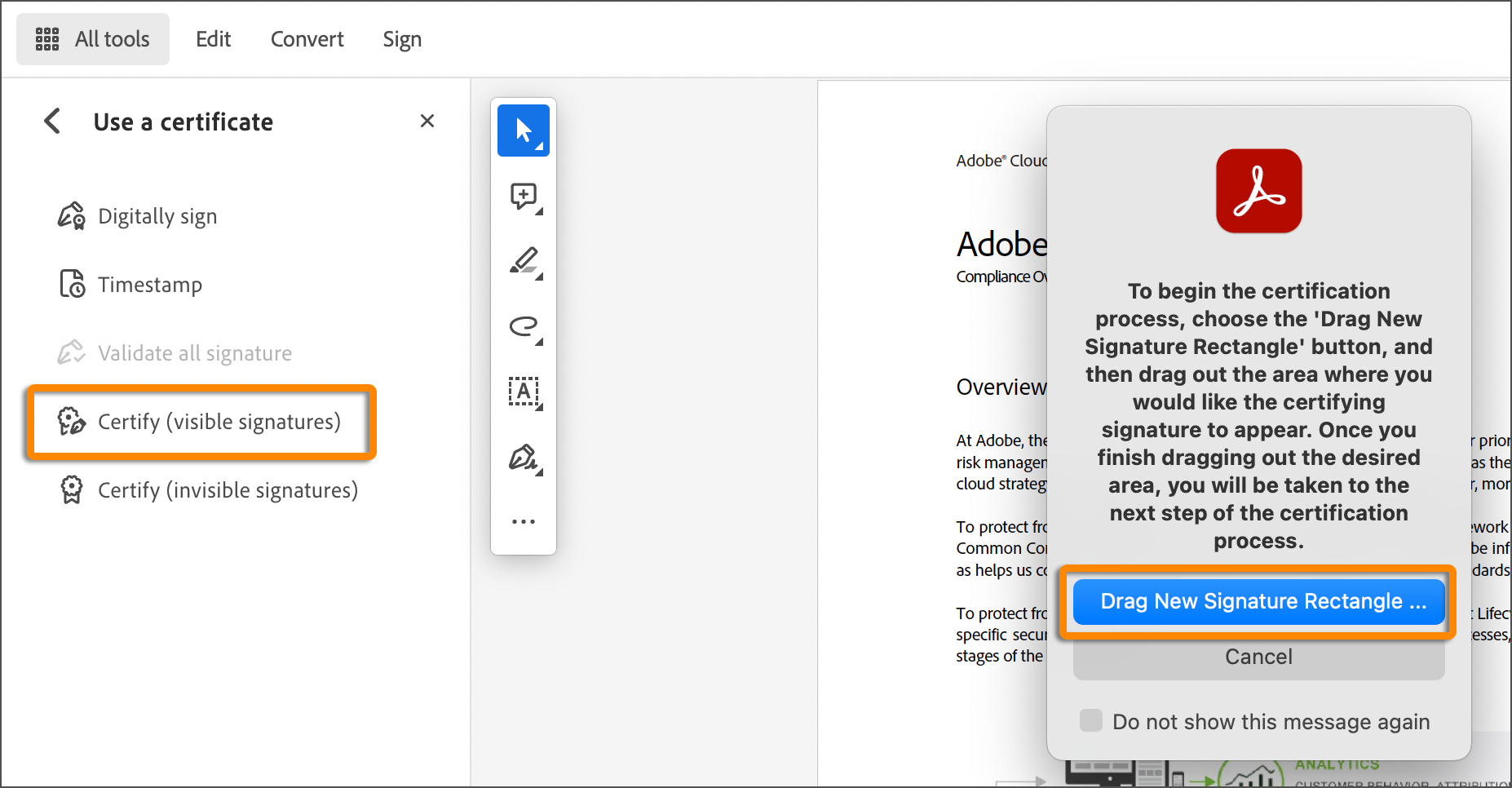The image size is (1512, 788).
Task: Open the Edit menu
Action: [213, 38]
